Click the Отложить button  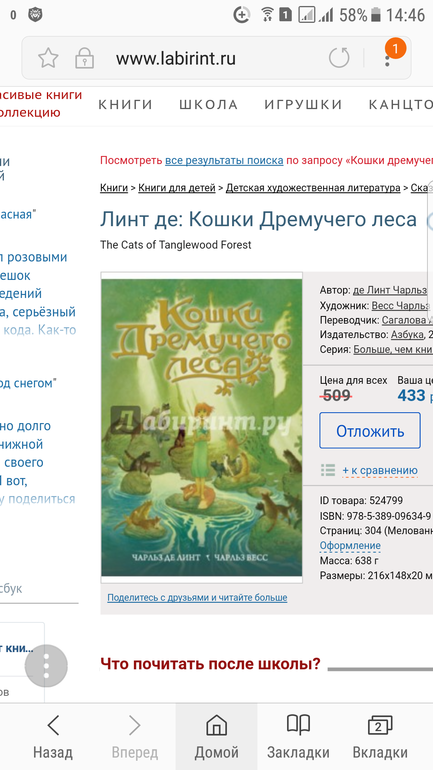tap(370, 431)
